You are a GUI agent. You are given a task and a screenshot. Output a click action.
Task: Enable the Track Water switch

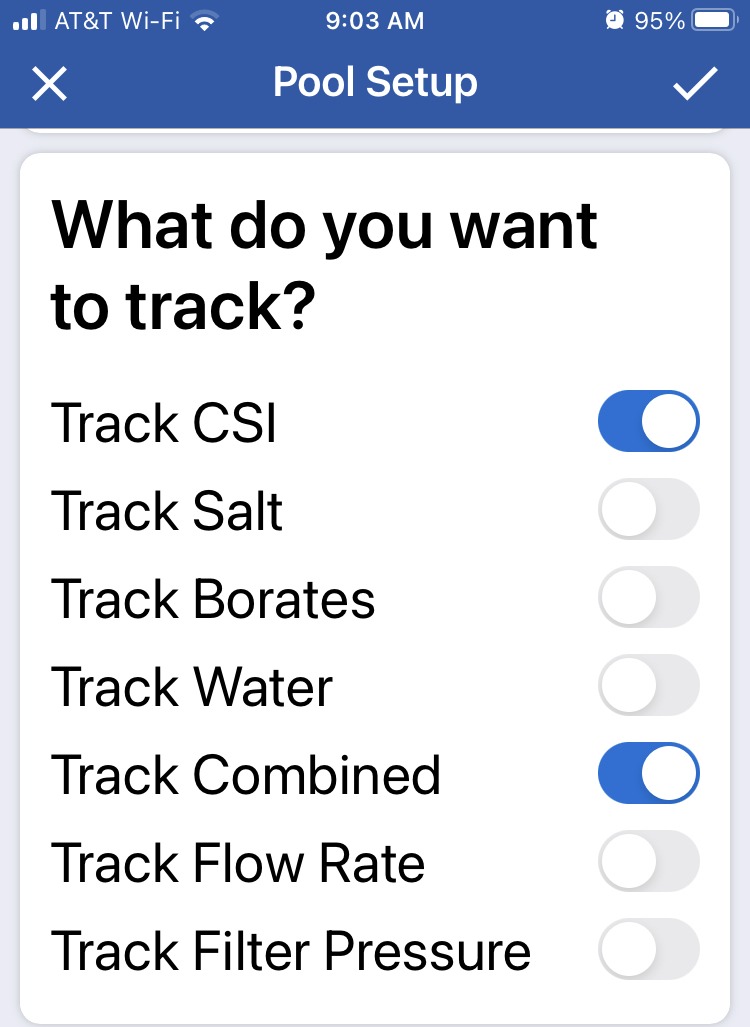648,685
